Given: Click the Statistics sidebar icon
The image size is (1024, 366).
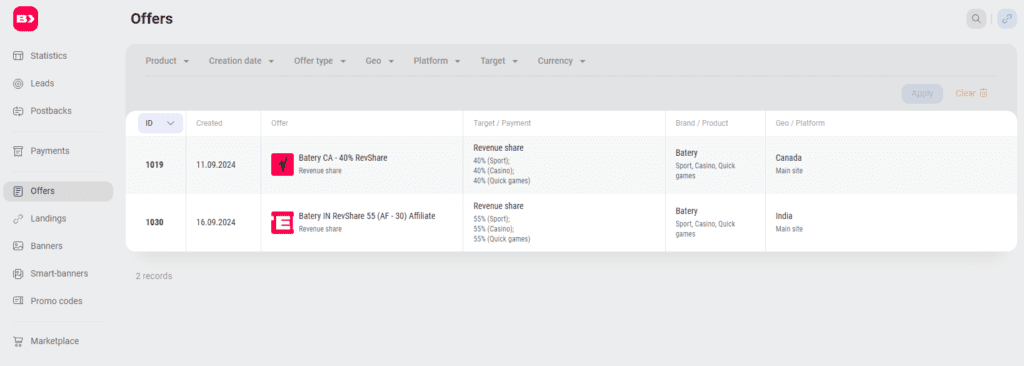Looking at the screenshot, I should coord(18,56).
